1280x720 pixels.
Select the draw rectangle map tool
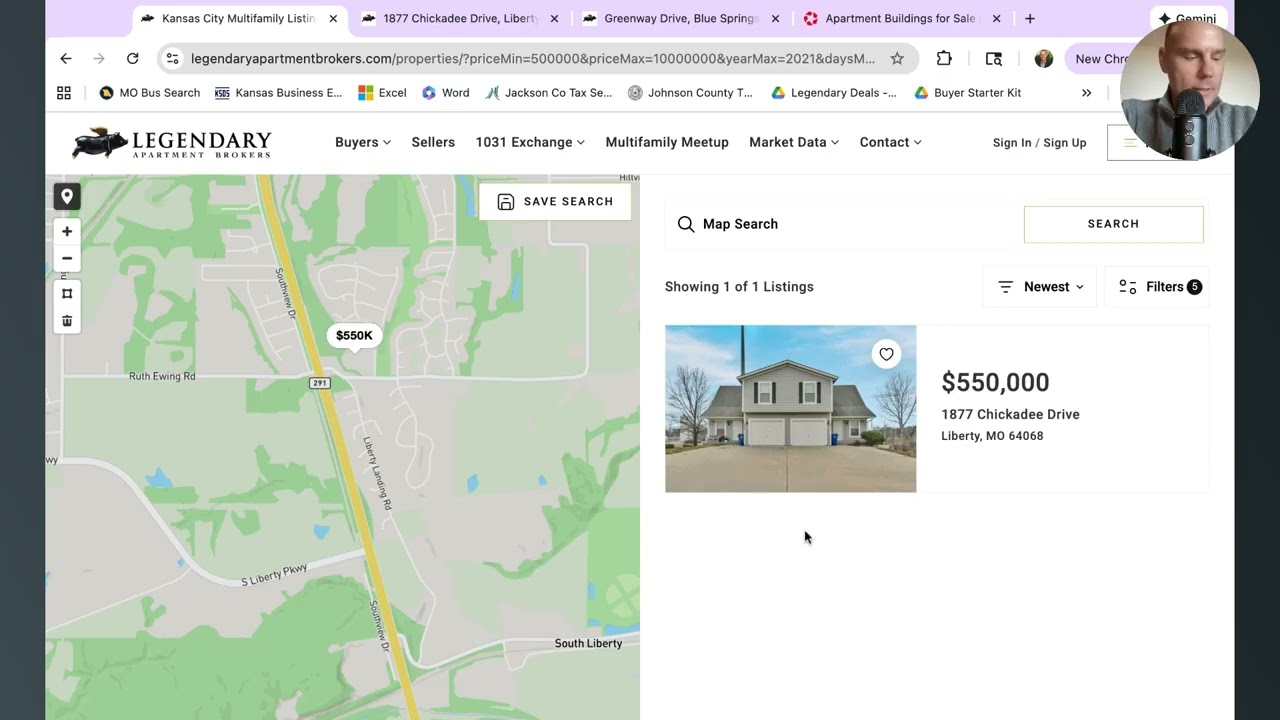click(x=67, y=293)
